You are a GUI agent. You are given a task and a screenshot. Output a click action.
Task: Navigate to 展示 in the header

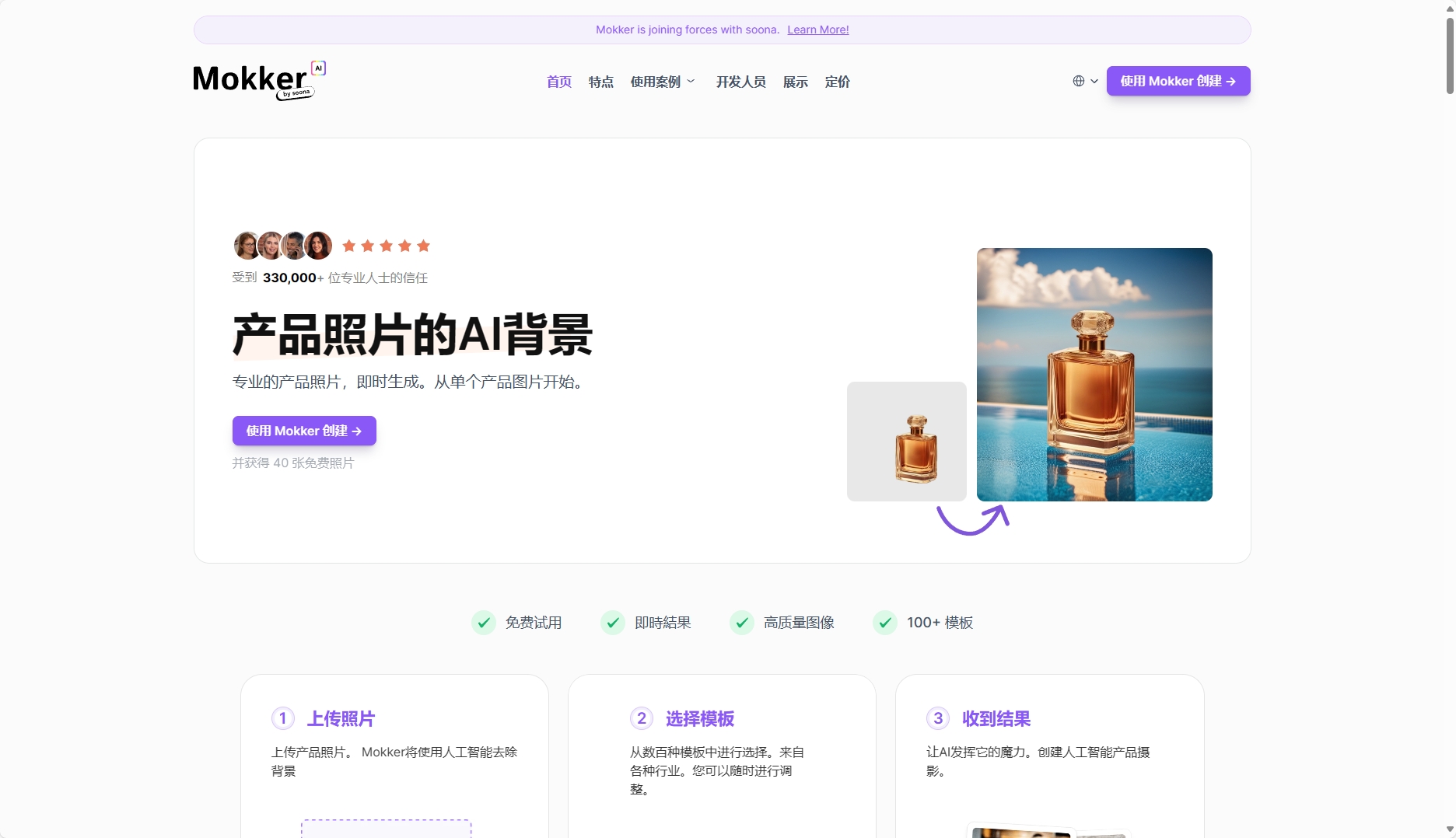tap(795, 82)
